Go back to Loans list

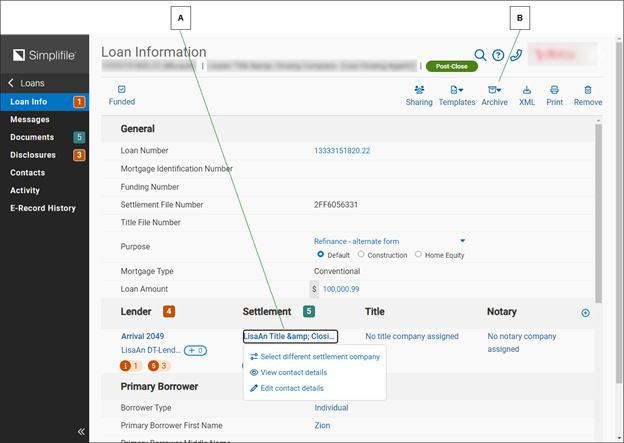click(26, 83)
